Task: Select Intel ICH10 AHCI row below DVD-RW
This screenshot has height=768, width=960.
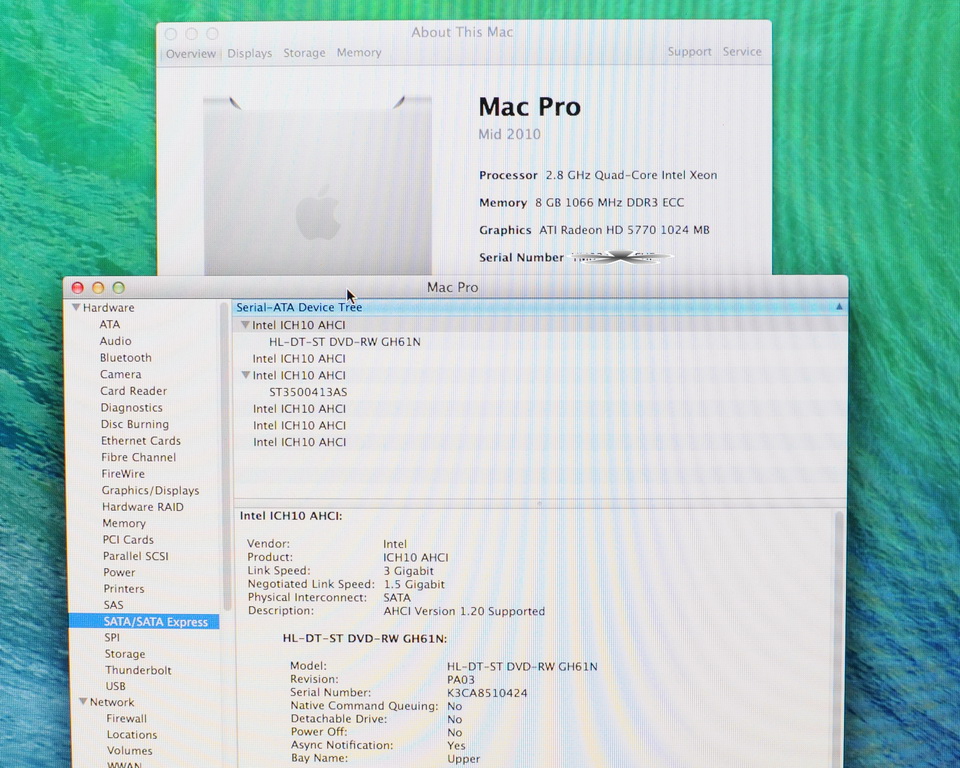Action: pos(299,358)
